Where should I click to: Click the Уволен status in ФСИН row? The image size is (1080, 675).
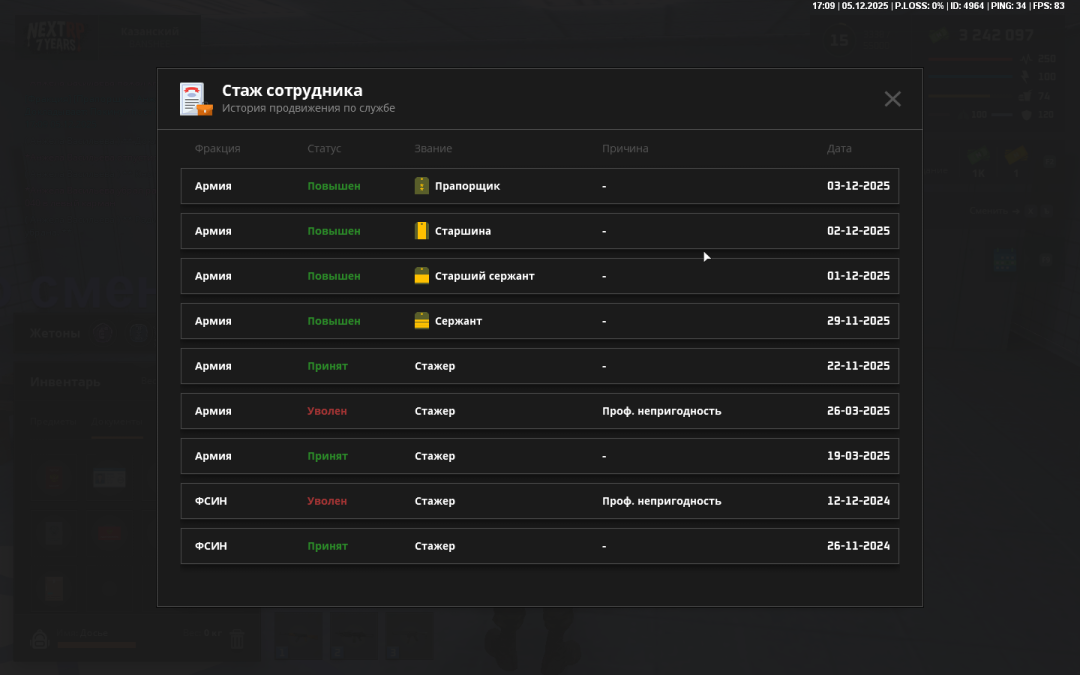(327, 501)
